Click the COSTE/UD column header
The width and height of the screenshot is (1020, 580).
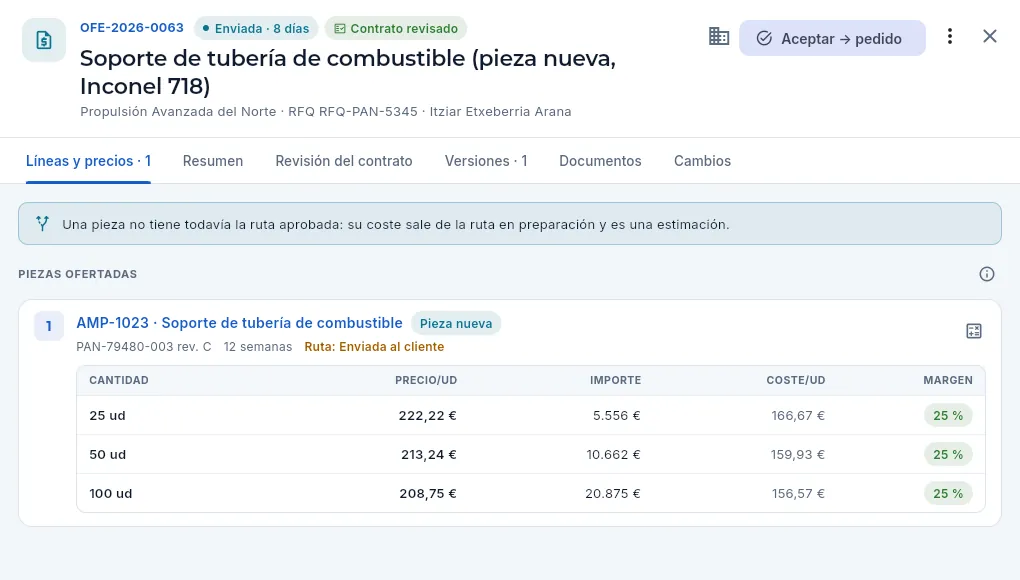coord(796,380)
